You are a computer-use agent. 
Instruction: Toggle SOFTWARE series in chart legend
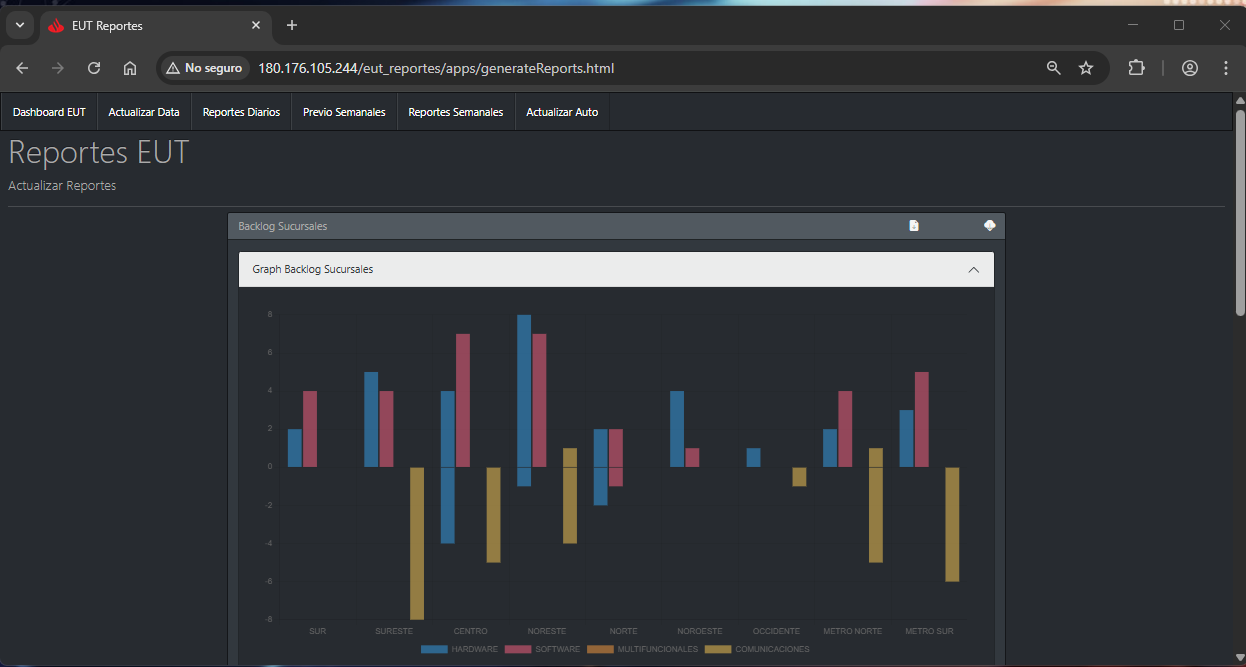coord(543,649)
